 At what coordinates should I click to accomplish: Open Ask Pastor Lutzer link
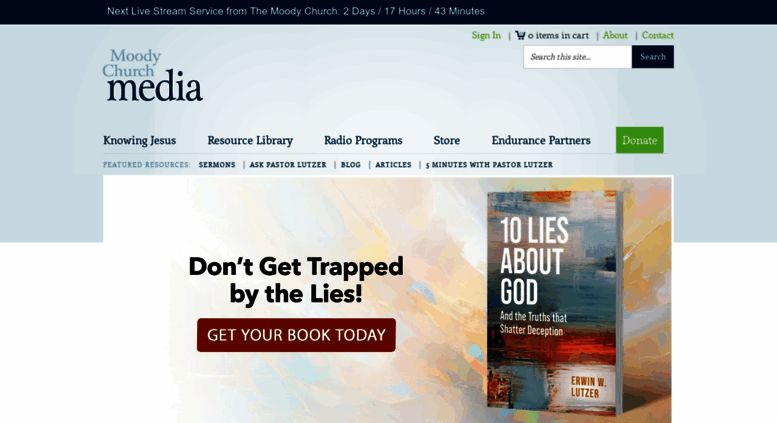click(x=288, y=164)
